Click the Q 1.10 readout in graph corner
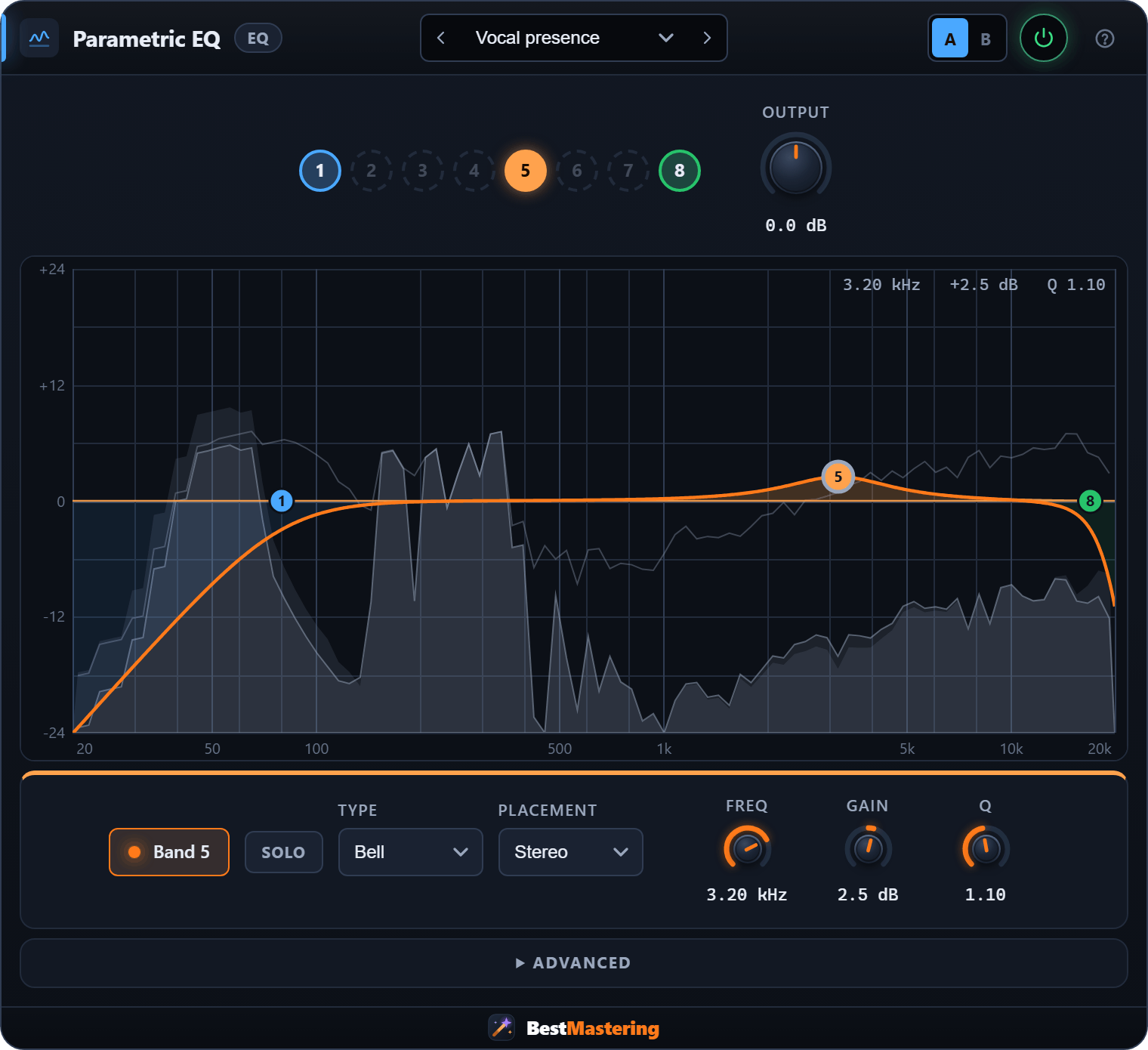Image resolution: width=1148 pixels, height=1050 pixels. point(1076,285)
